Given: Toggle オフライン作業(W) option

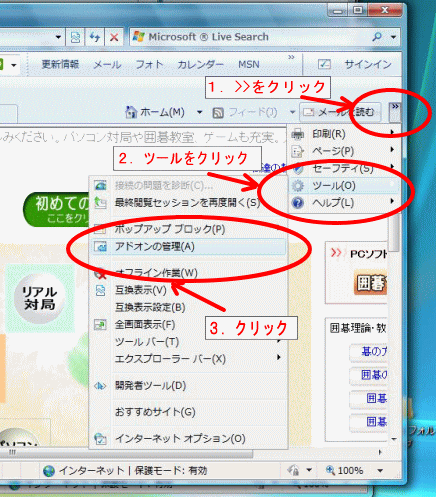Looking at the screenshot, I should [188, 273].
